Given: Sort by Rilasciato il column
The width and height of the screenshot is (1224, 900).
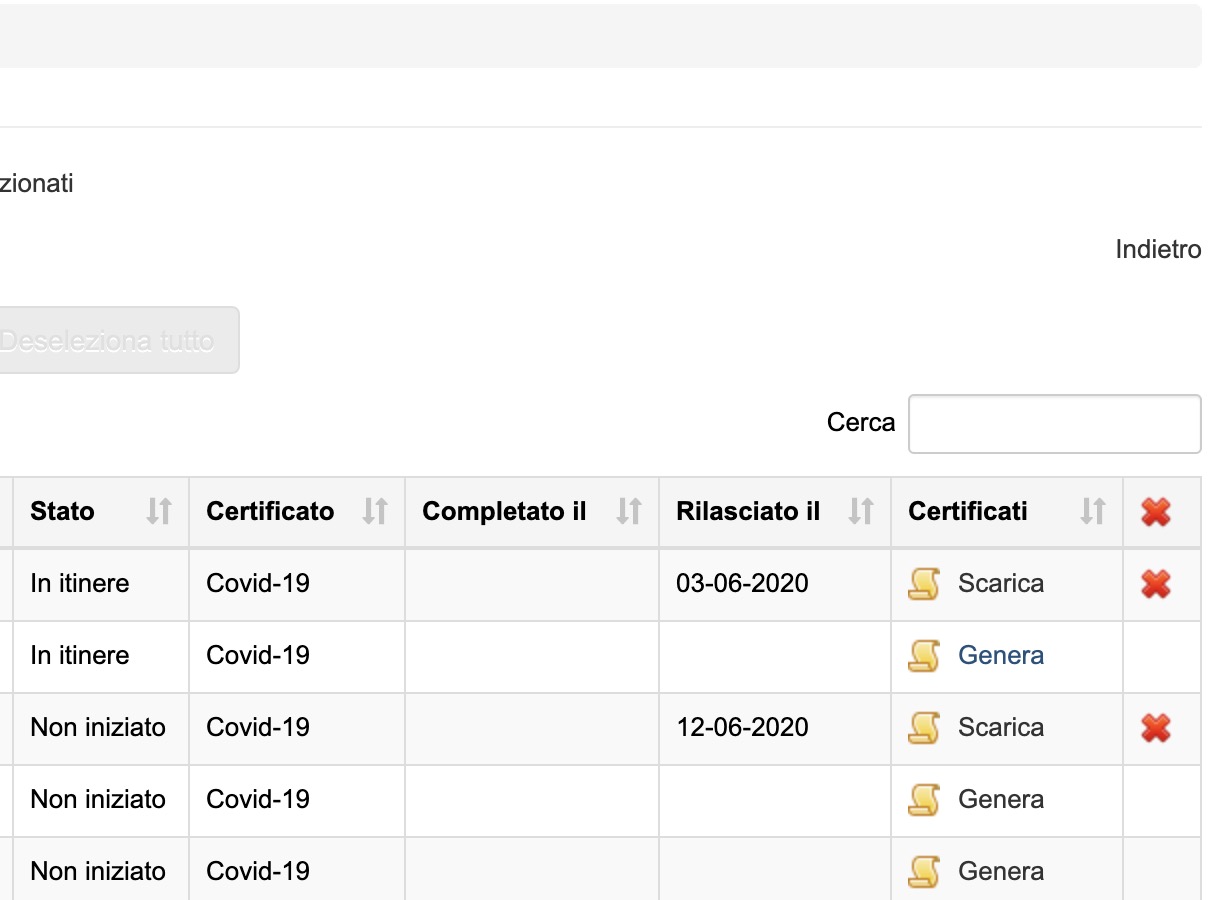Looking at the screenshot, I should [861, 512].
